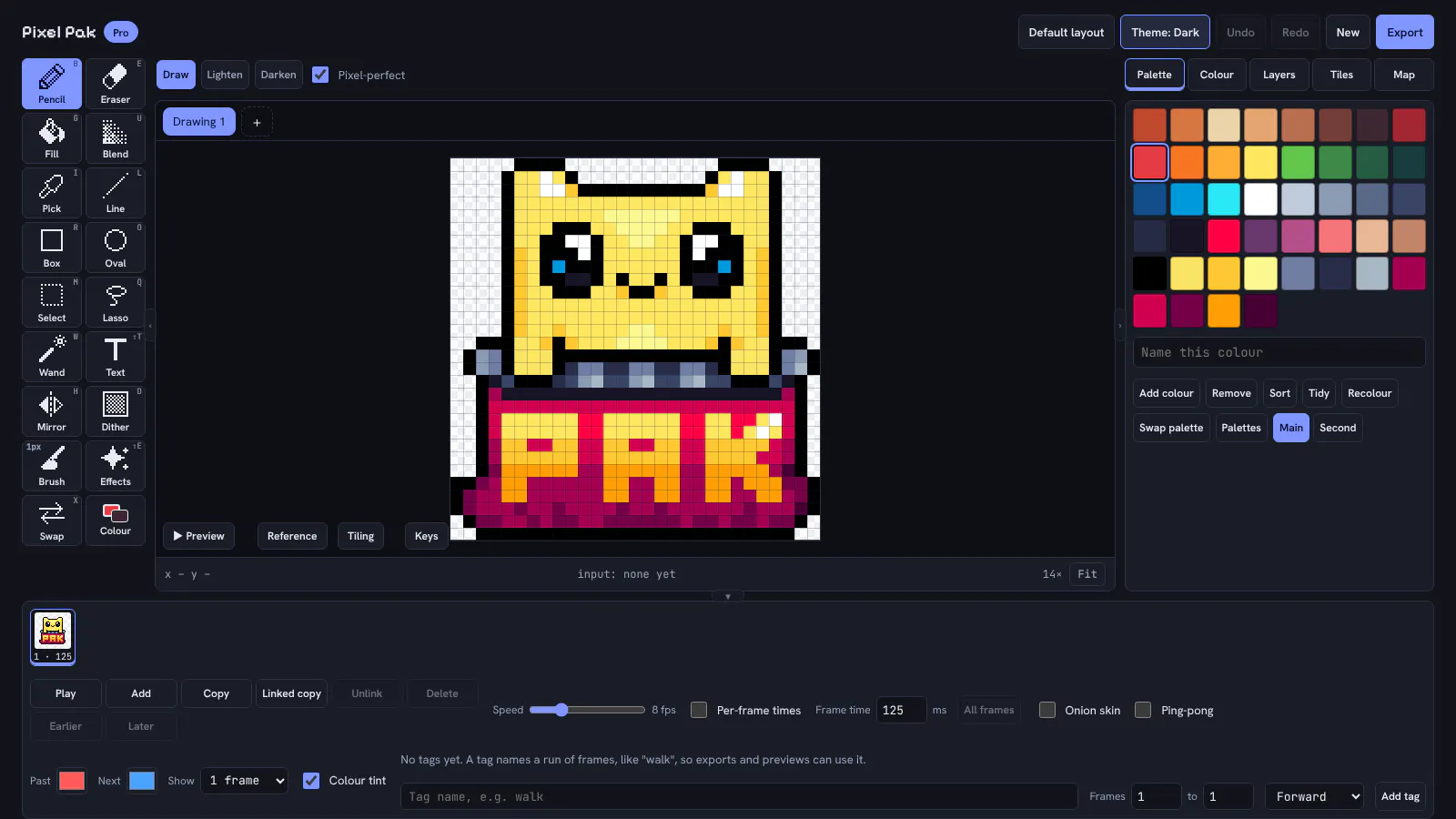Pick the eyedropper Pick tool
Image resolution: width=1456 pixels, height=819 pixels.
(x=52, y=193)
